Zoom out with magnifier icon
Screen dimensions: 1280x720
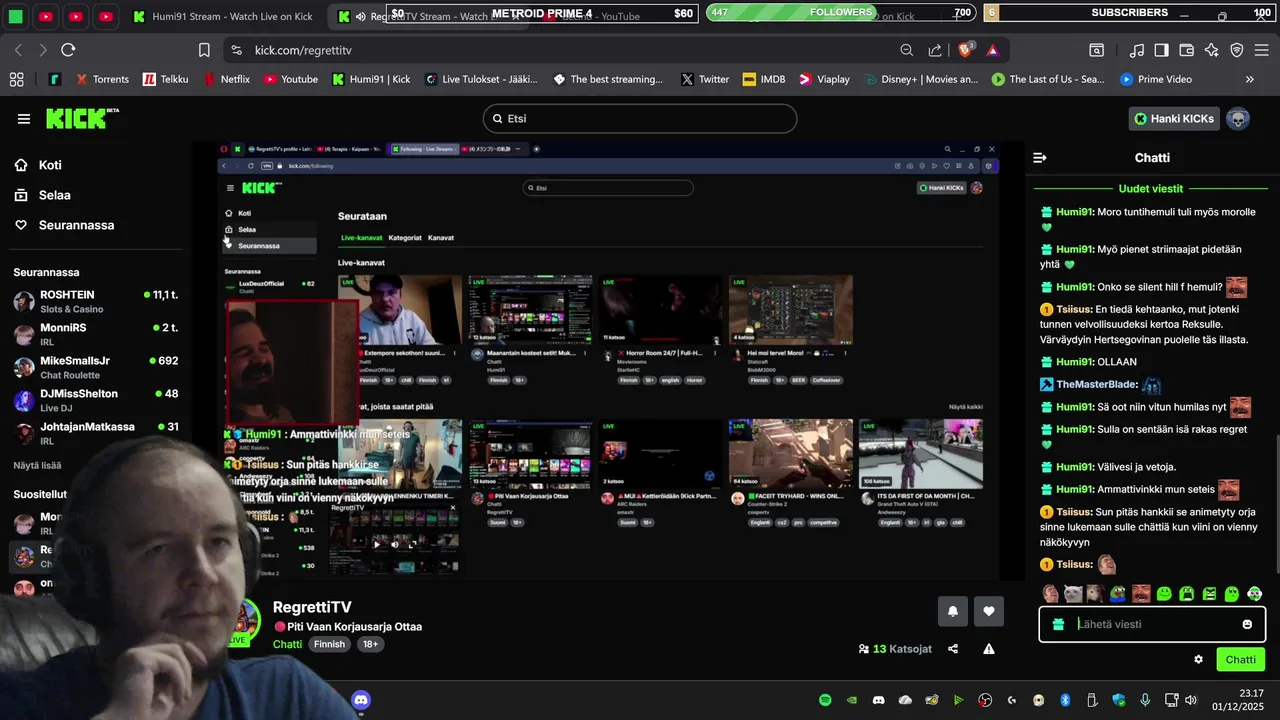tap(907, 50)
